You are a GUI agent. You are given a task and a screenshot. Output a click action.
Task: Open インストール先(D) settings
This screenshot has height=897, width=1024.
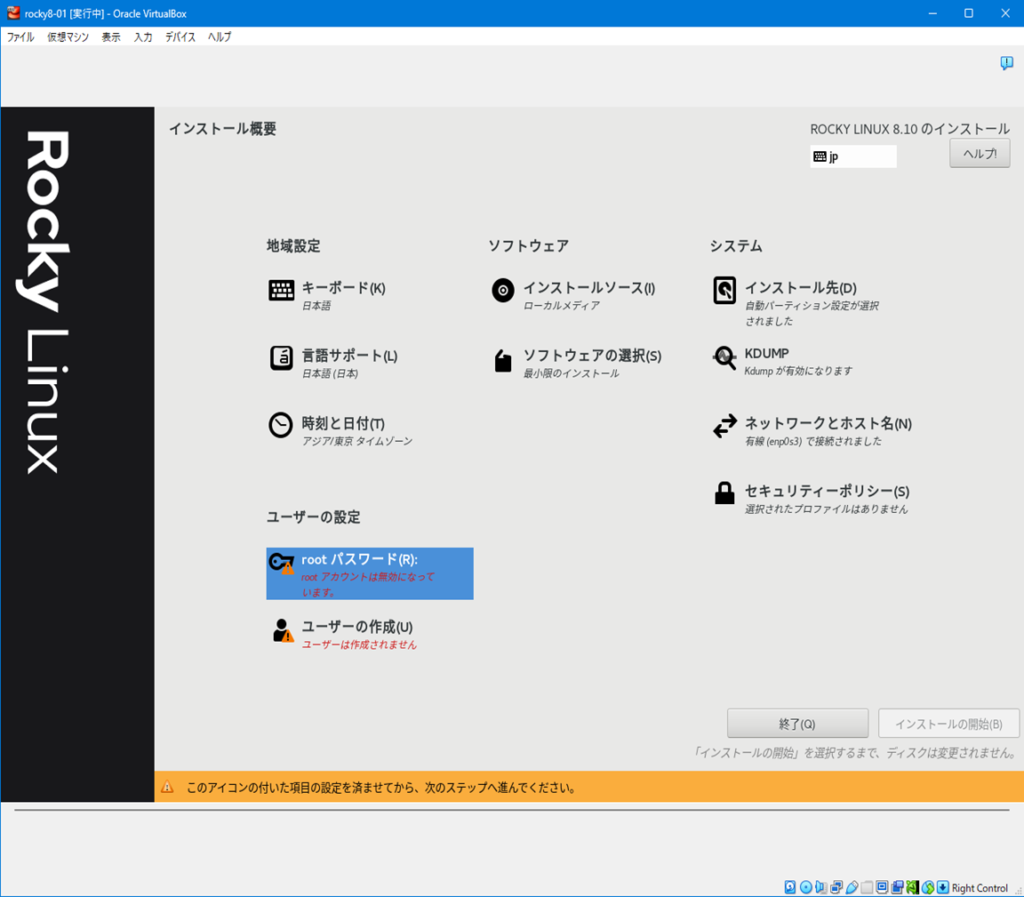click(x=801, y=288)
